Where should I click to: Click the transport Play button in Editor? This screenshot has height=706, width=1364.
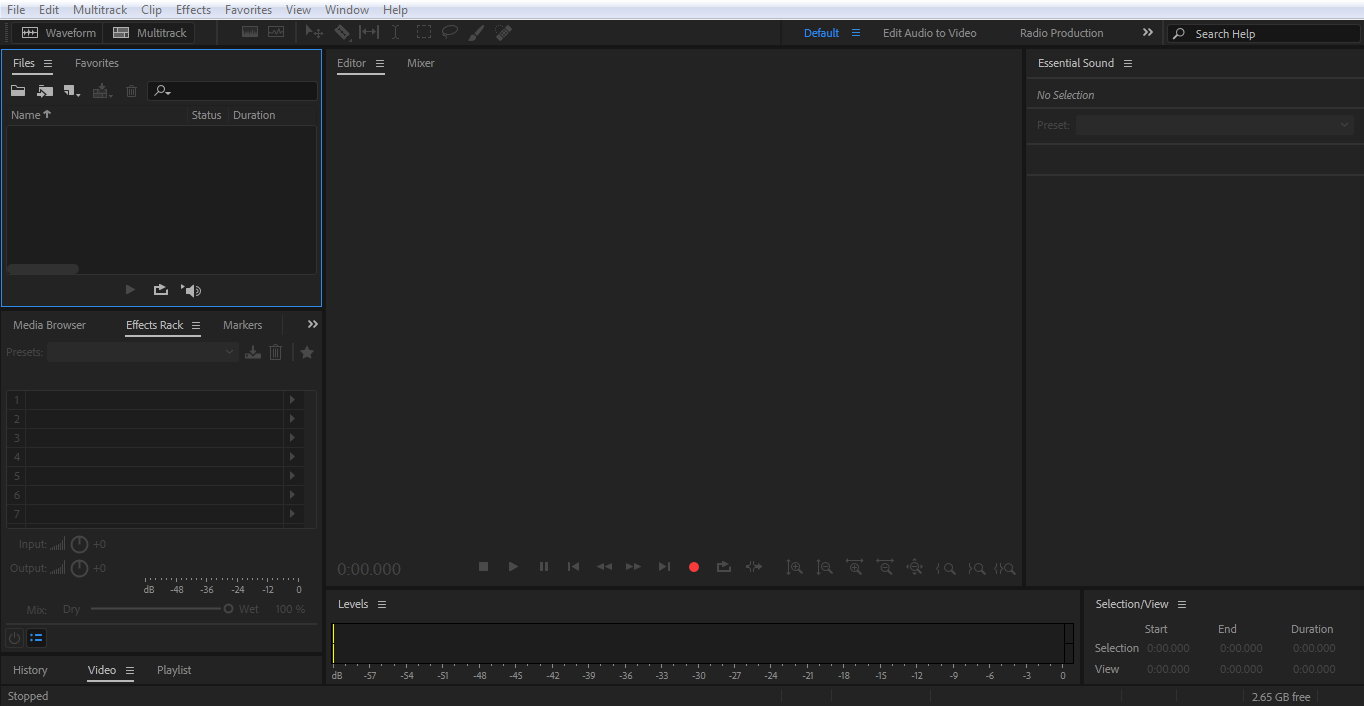513,567
